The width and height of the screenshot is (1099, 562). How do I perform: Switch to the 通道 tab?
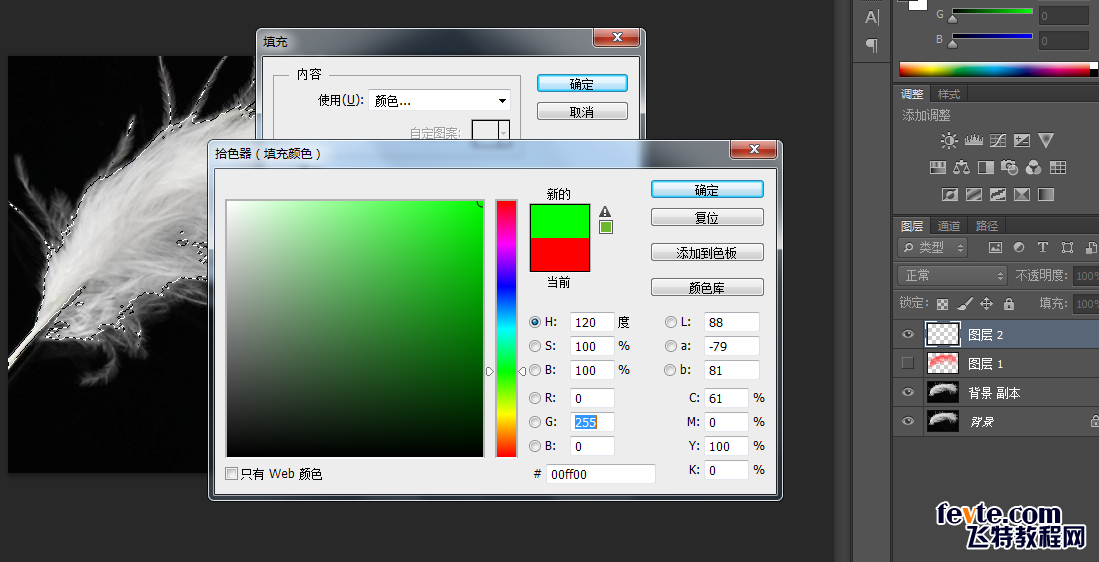tap(949, 226)
